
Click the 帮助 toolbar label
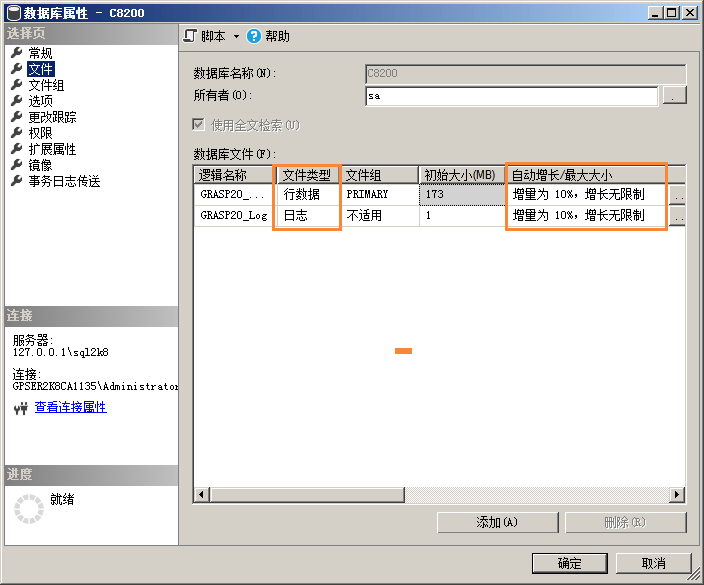click(x=277, y=36)
